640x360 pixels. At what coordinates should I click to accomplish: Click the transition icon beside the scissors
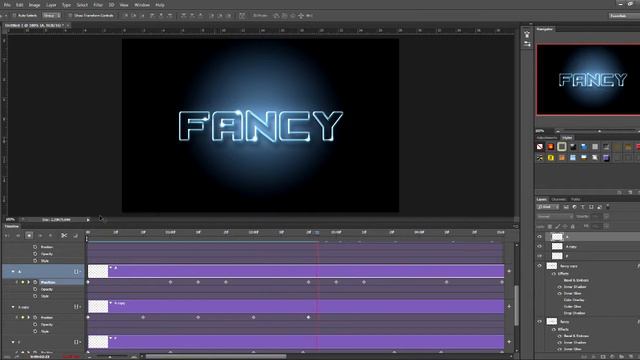(76, 236)
